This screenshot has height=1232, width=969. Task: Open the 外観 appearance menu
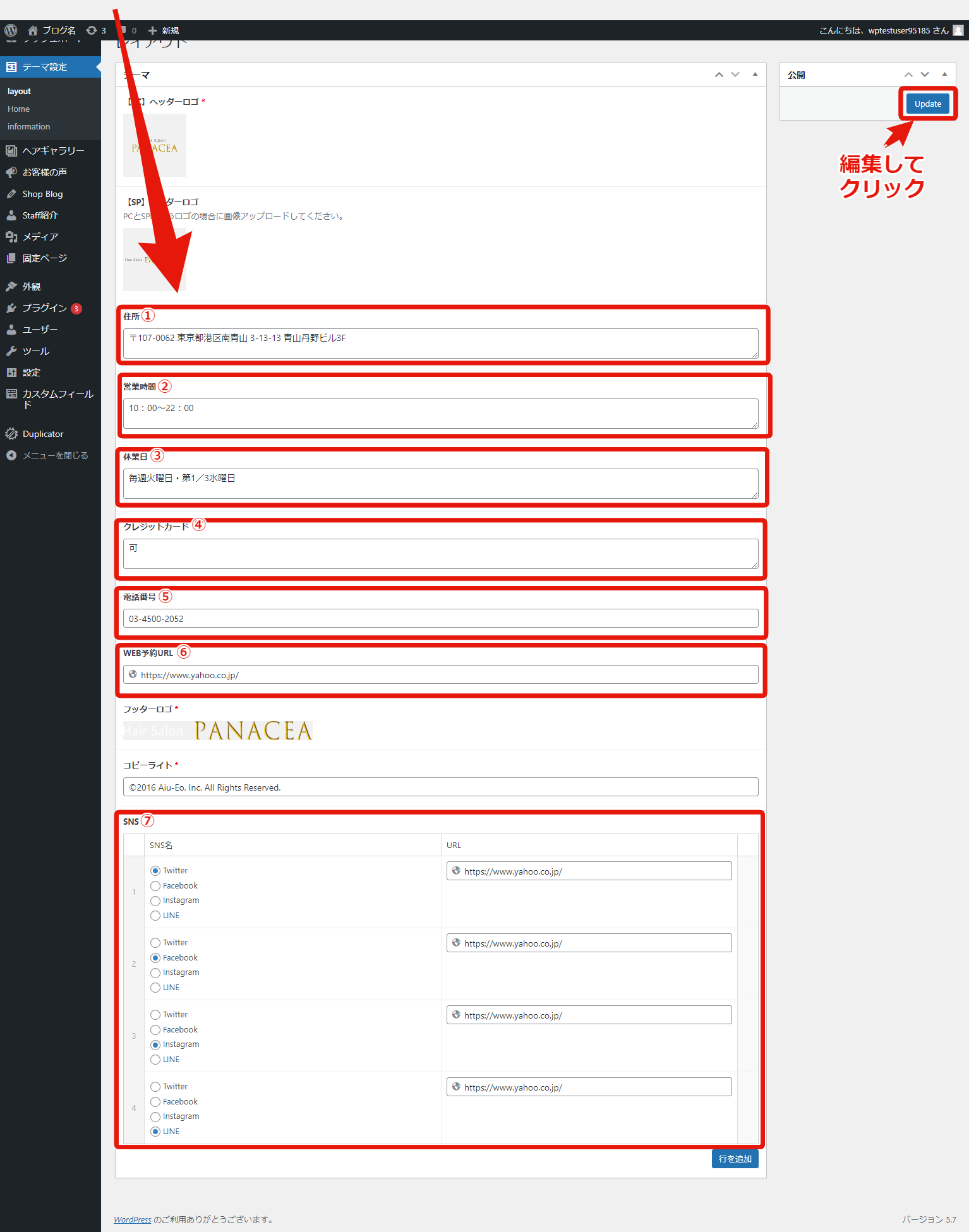coord(32,287)
